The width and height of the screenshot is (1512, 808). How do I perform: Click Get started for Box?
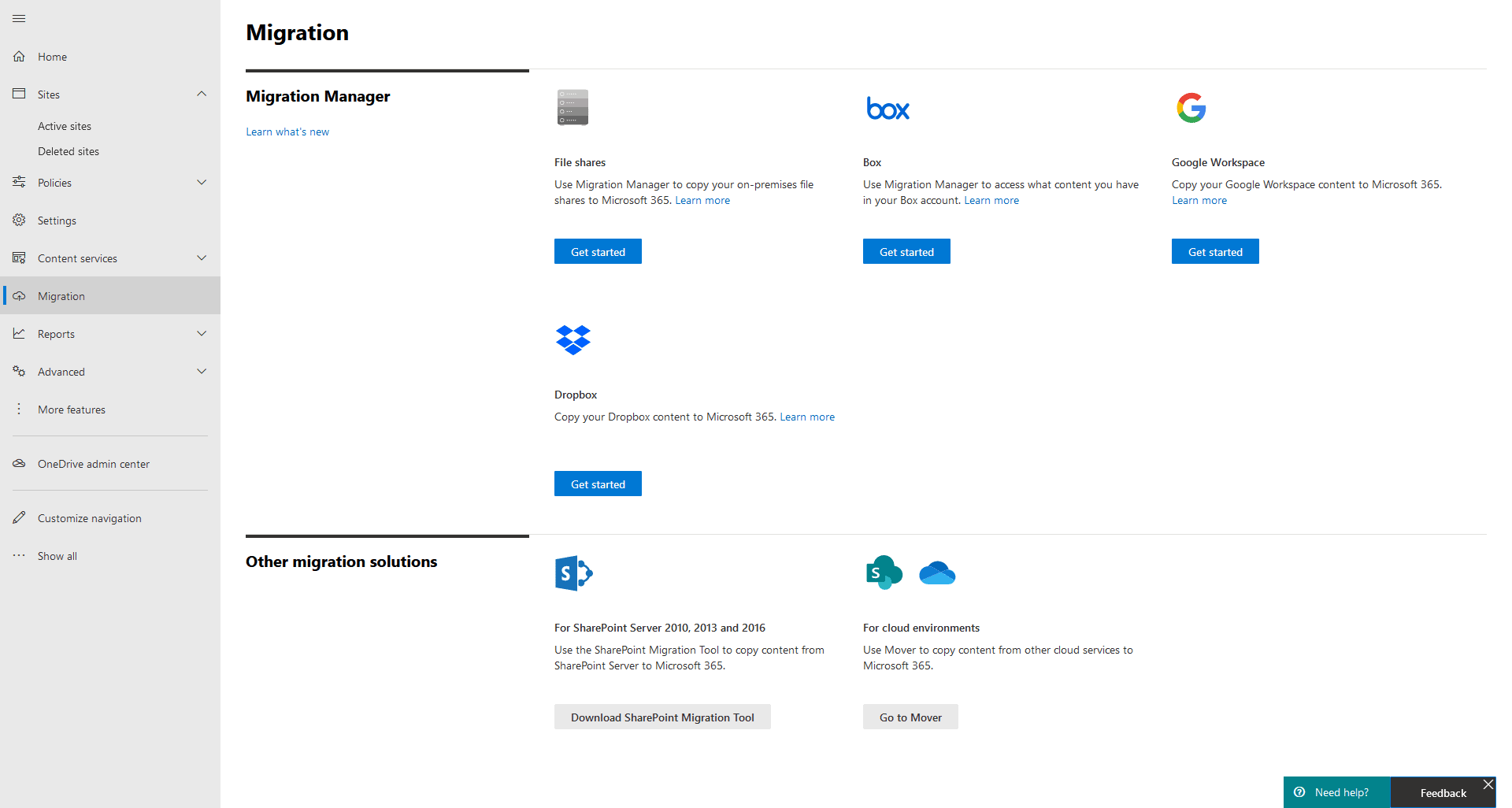pos(906,251)
